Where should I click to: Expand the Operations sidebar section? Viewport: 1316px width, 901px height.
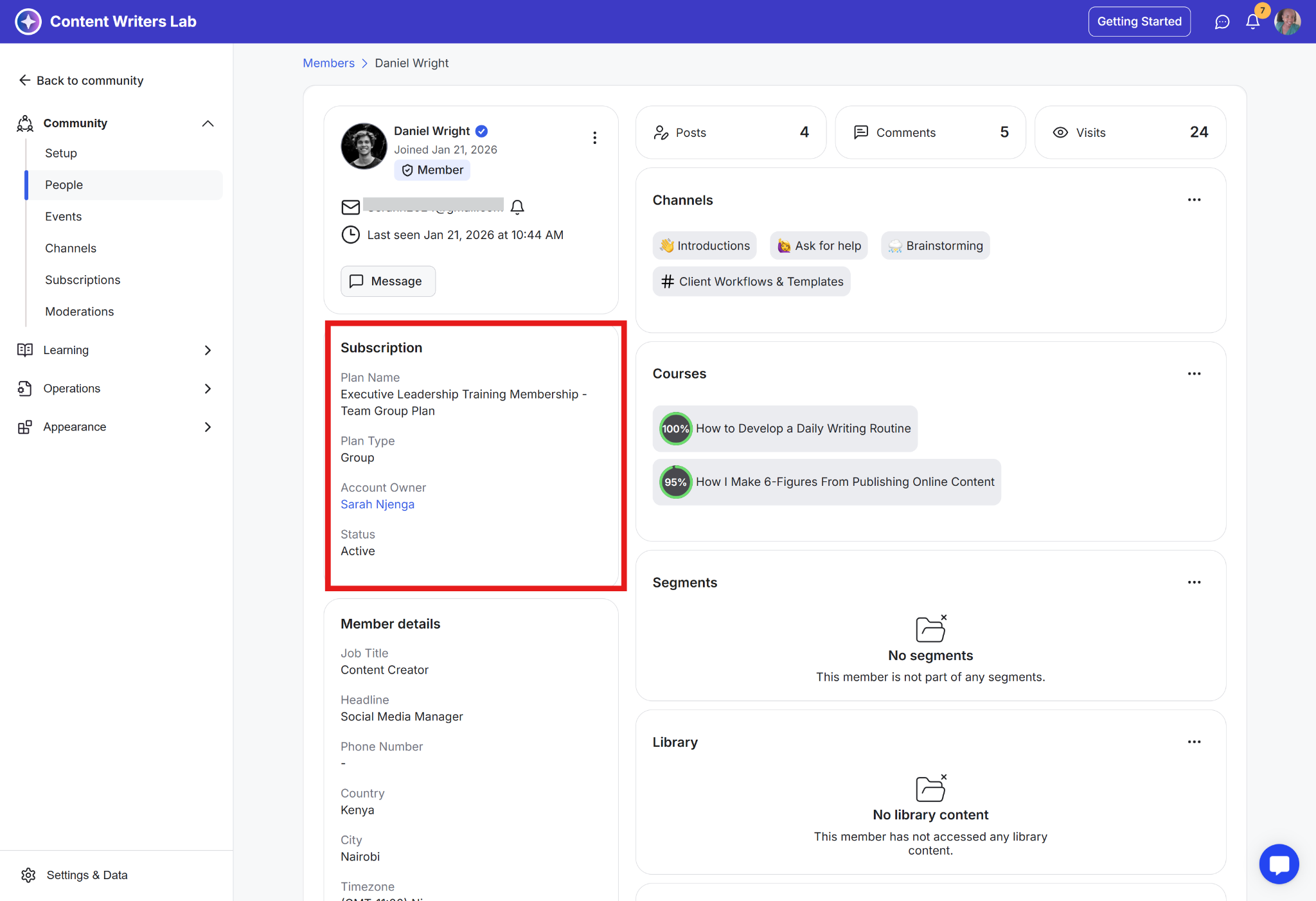(x=208, y=389)
